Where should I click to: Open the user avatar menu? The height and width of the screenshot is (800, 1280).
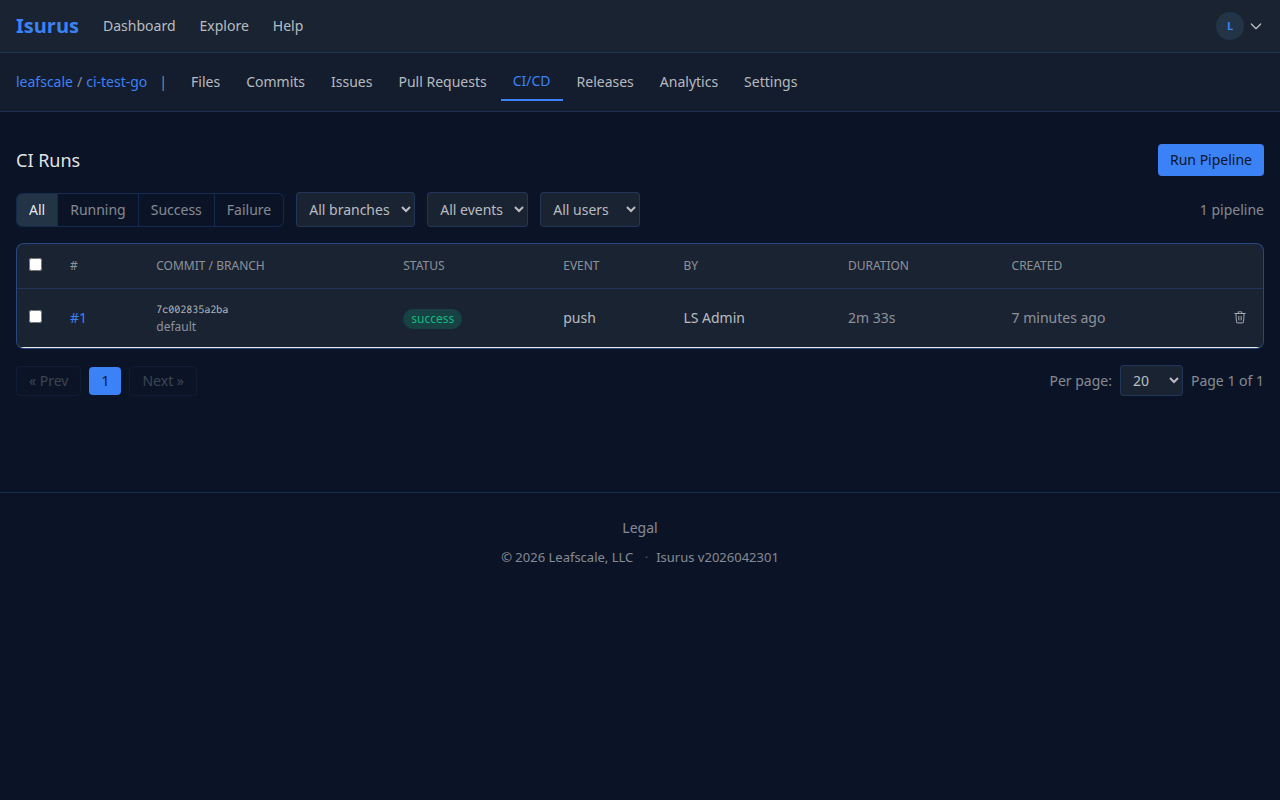tap(1229, 26)
